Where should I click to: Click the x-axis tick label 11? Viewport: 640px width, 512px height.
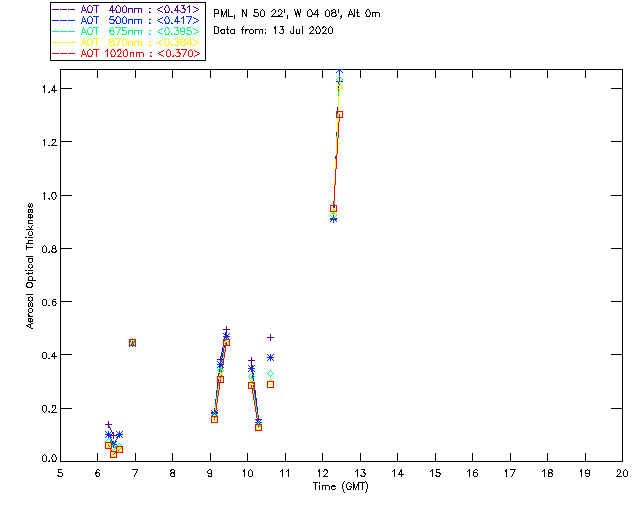point(285,473)
